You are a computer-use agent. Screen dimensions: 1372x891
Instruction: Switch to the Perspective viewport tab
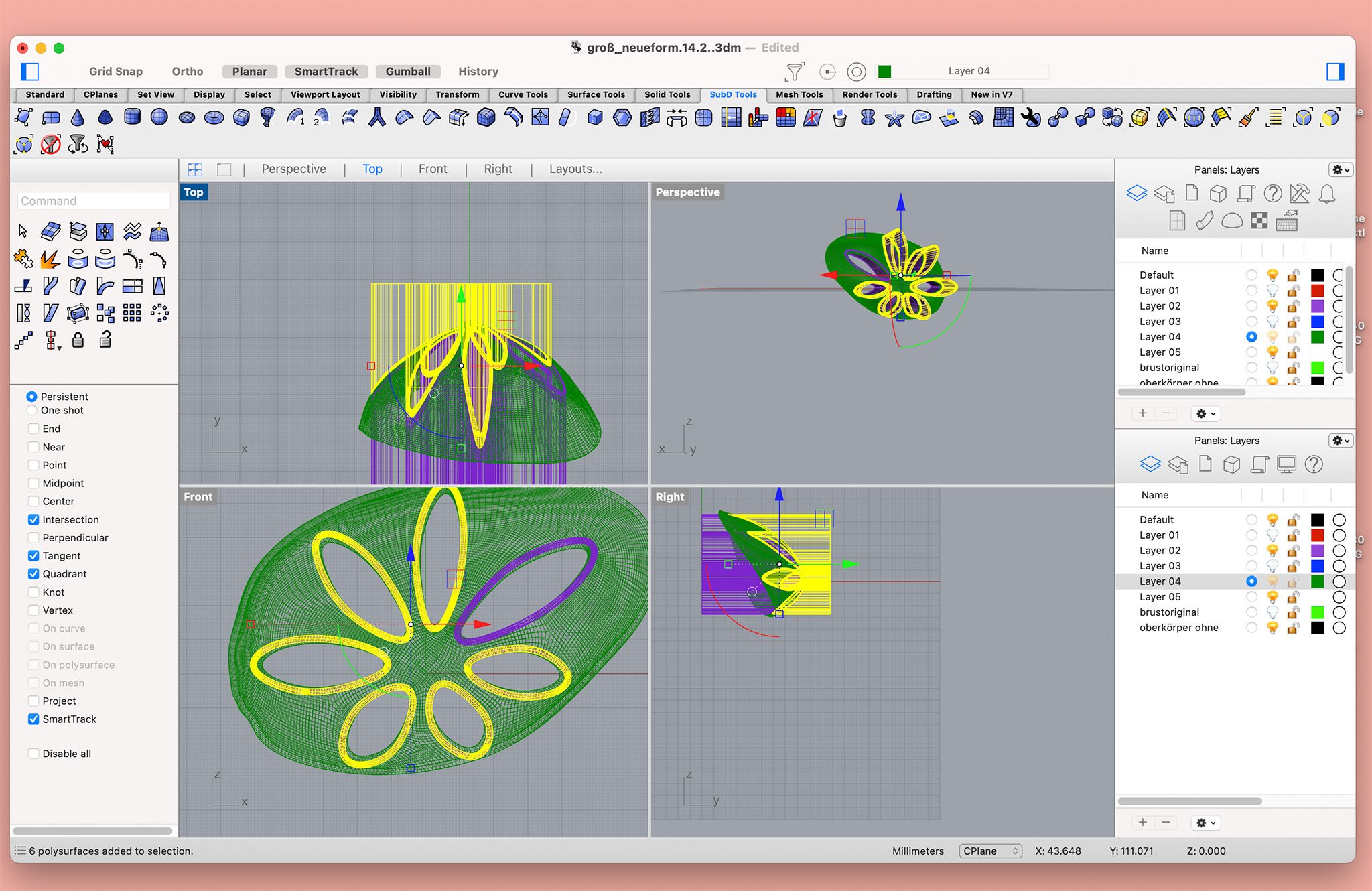click(293, 169)
